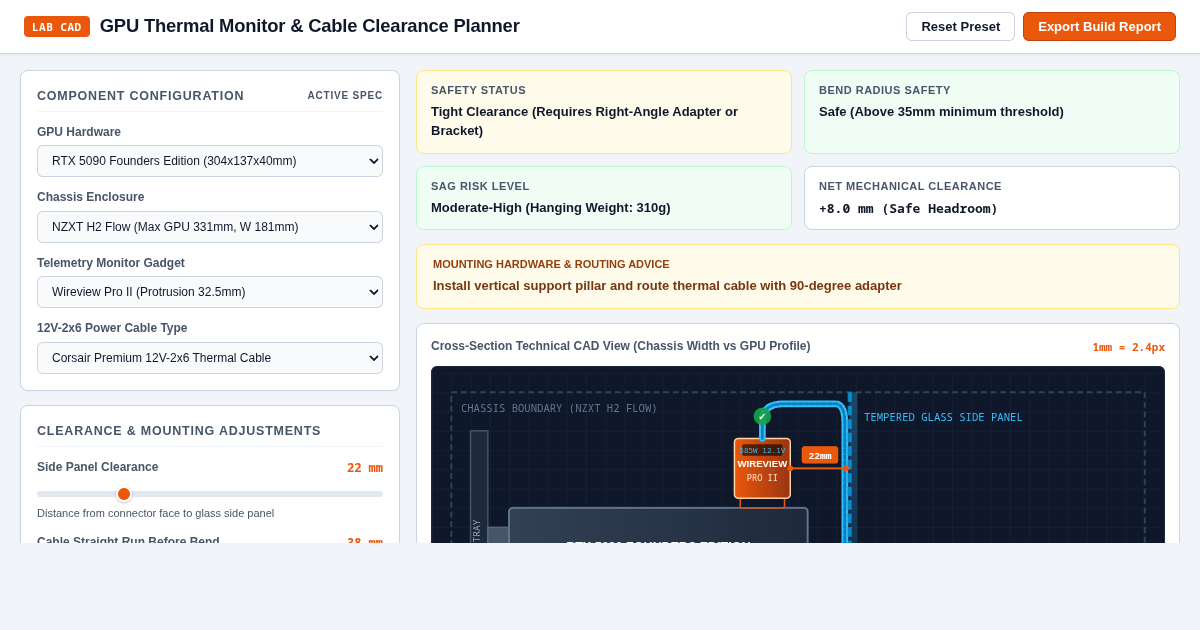Click the Safety Status card

[604, 112]
